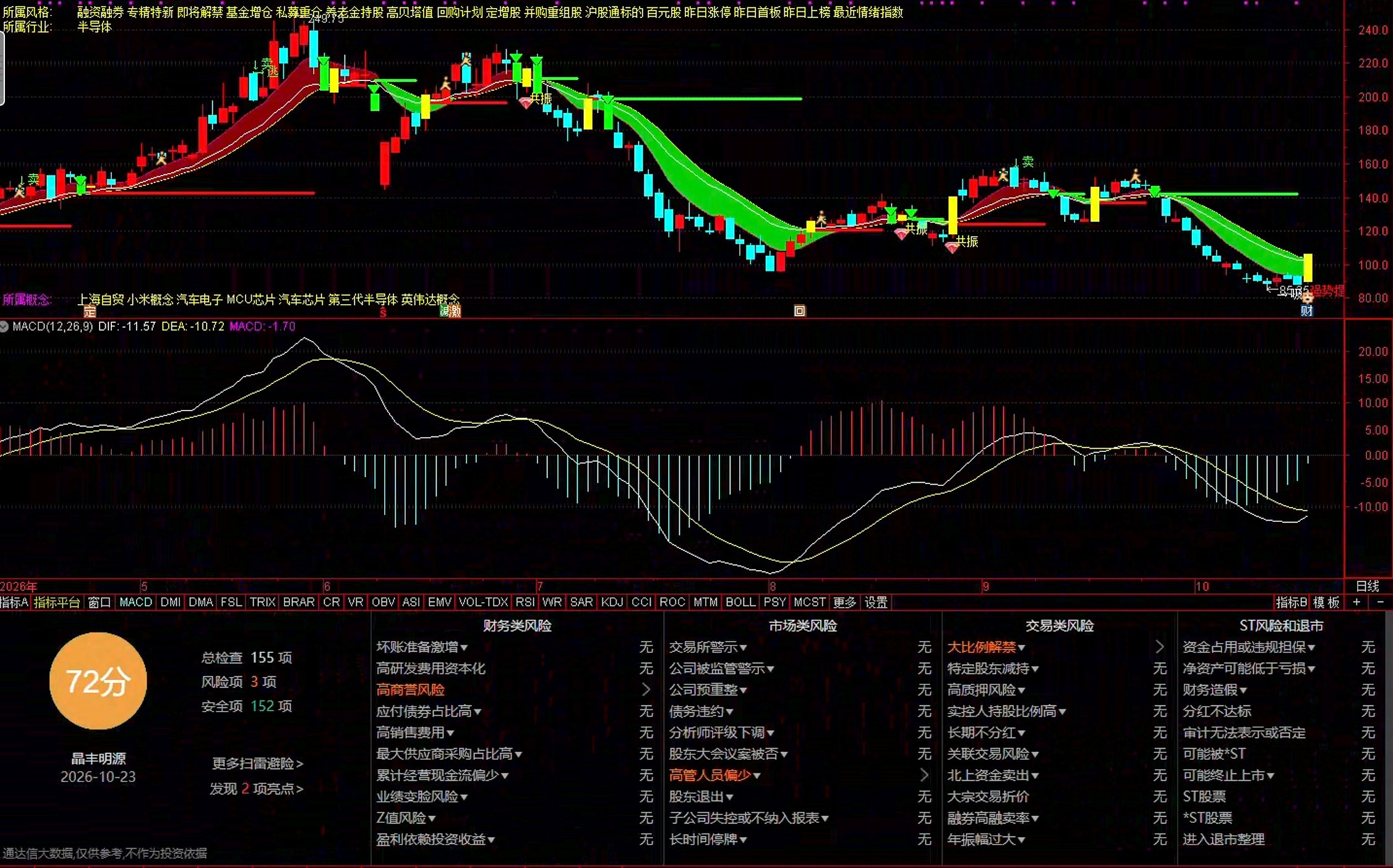Click the orange 72分 score badge
The width and height of the screenshot is (1393, 868).
[x=98, y=681]
